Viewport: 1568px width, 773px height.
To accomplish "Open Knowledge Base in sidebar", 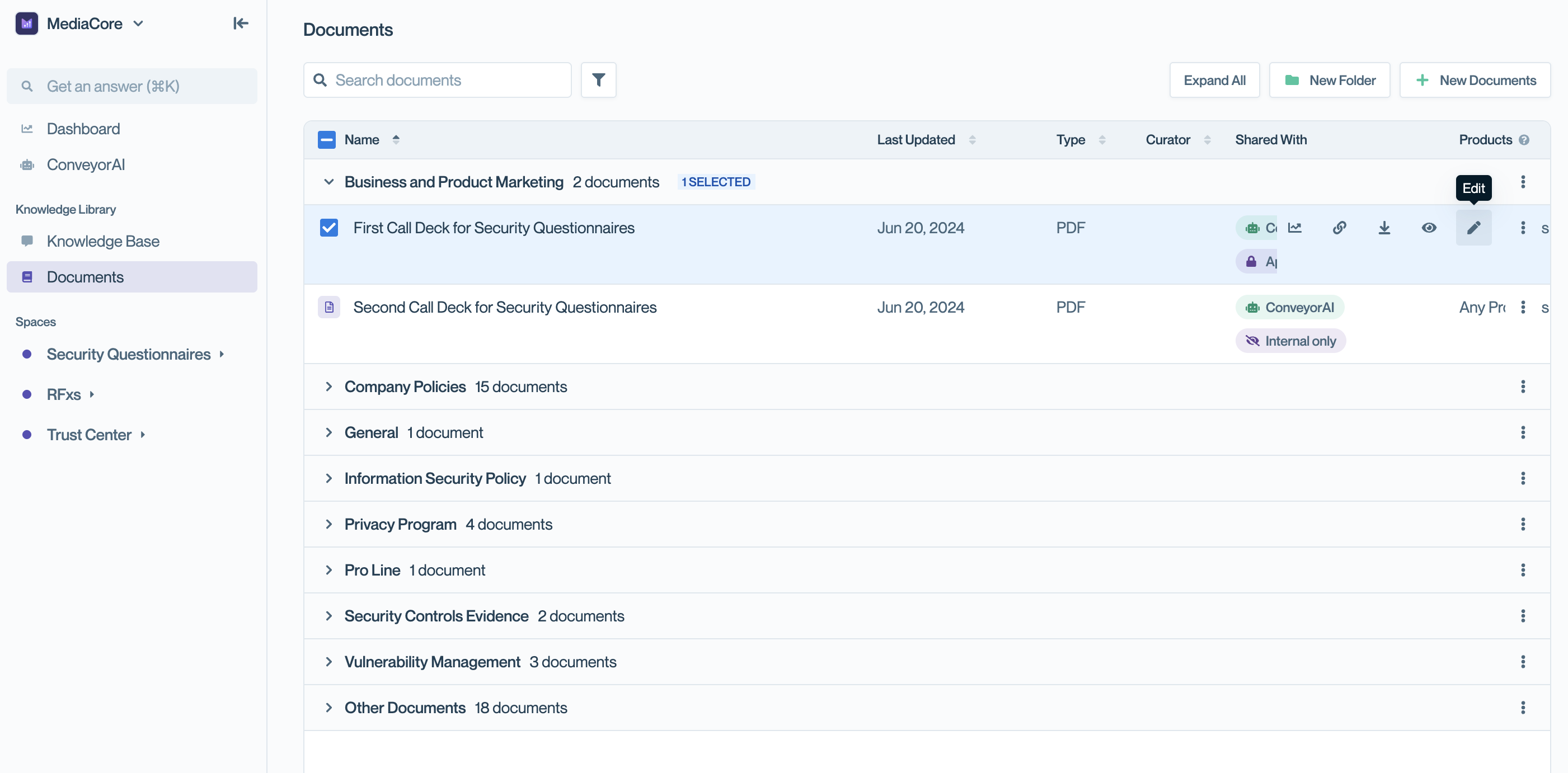I will tap(103, 241).
